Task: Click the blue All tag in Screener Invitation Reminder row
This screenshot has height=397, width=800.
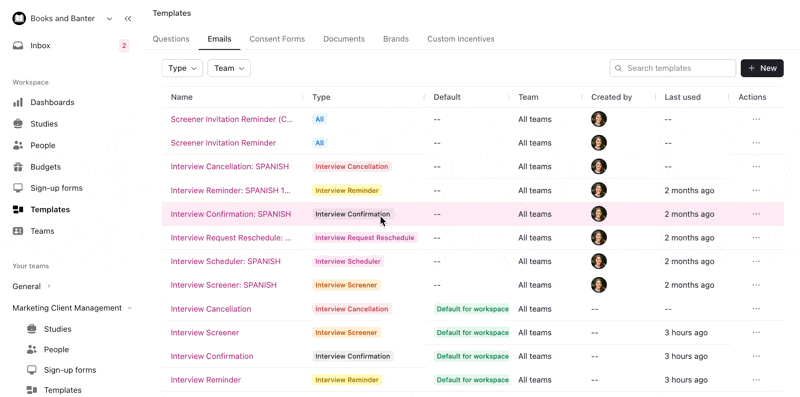Action: point(319,143)
